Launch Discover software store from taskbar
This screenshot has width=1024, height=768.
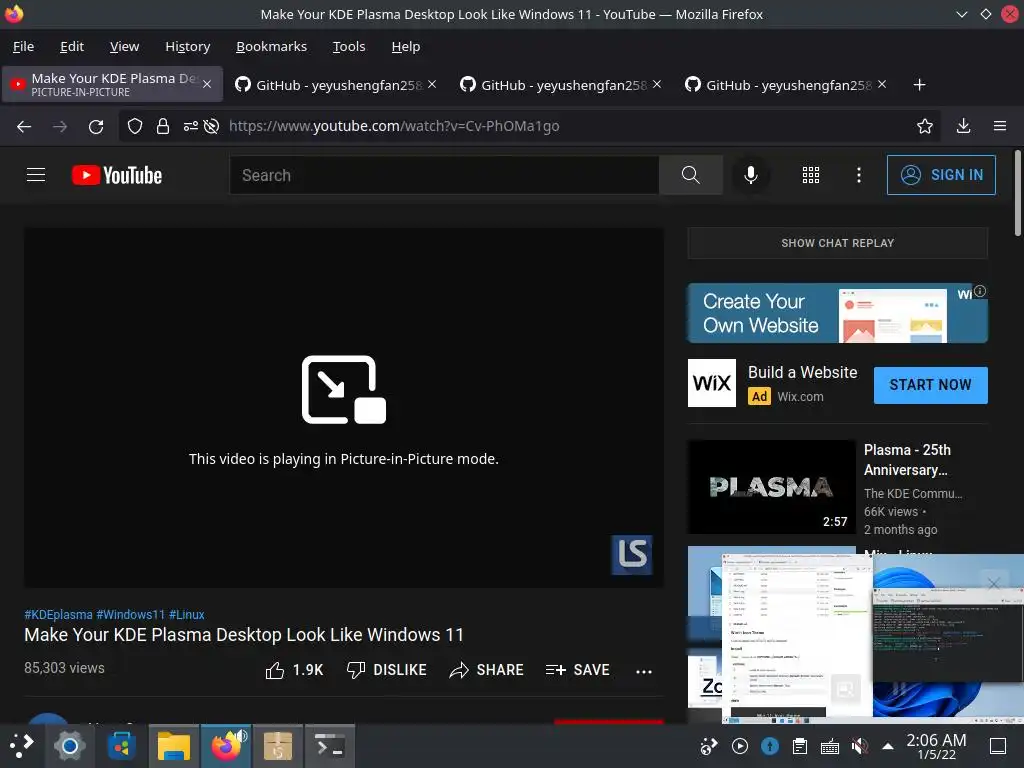click(x=121, y=746)
